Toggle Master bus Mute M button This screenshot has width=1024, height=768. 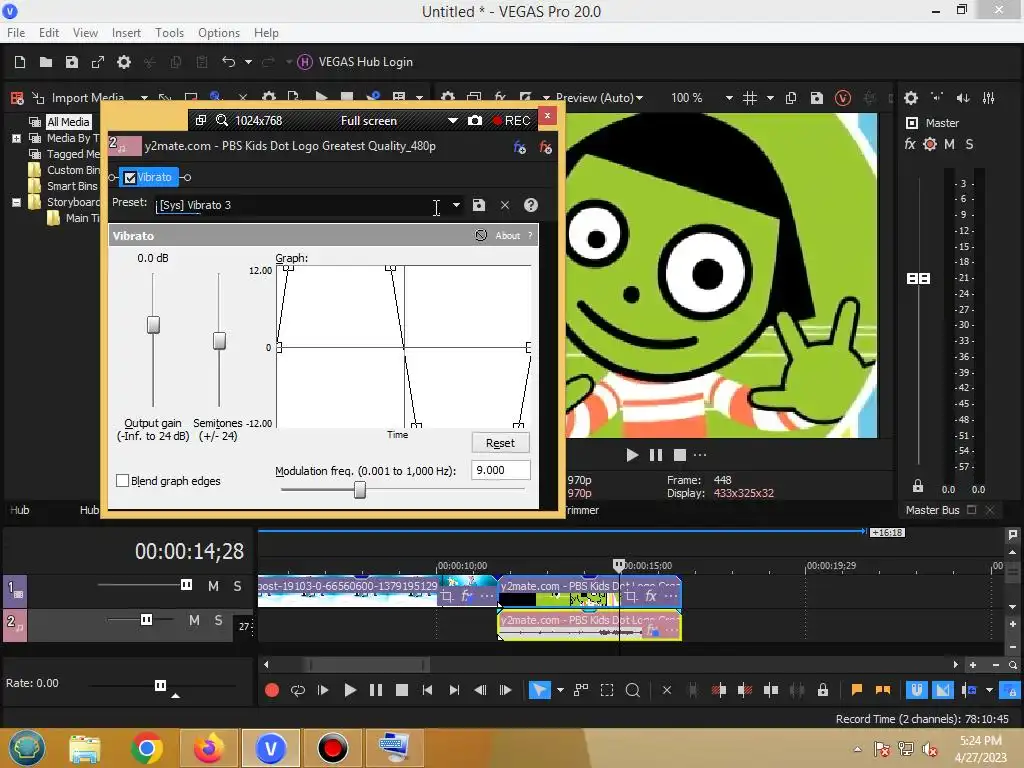click(x=950, y=144)
